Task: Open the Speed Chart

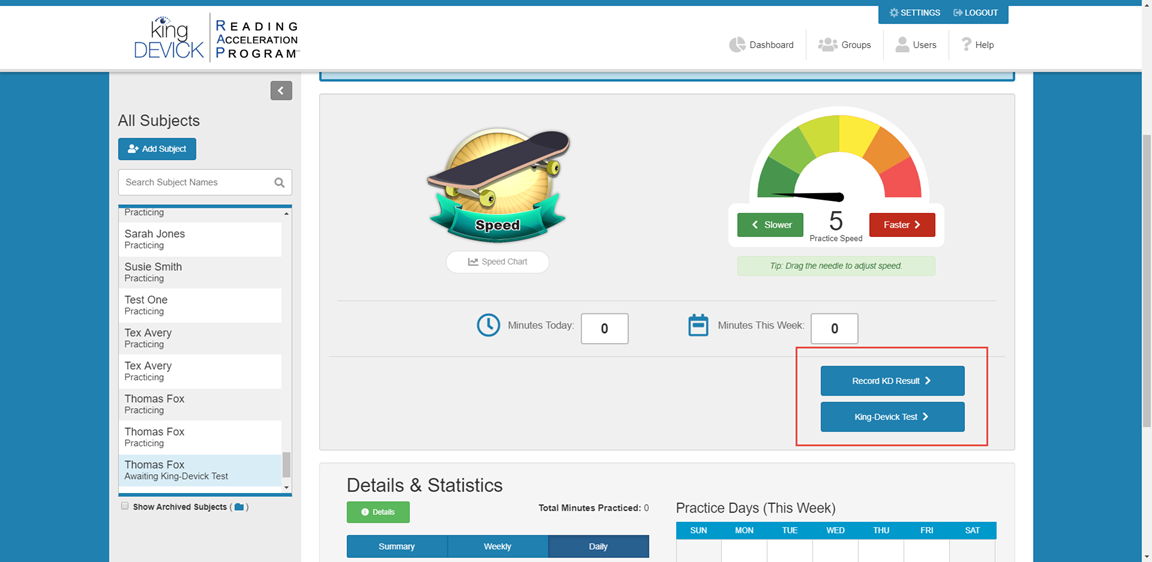Action: pyautogui.click(x=497, y=262)
